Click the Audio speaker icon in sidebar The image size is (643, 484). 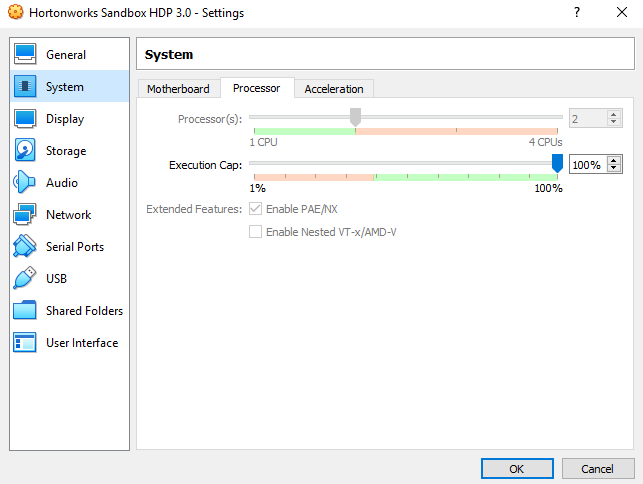[x=24, y=182]
